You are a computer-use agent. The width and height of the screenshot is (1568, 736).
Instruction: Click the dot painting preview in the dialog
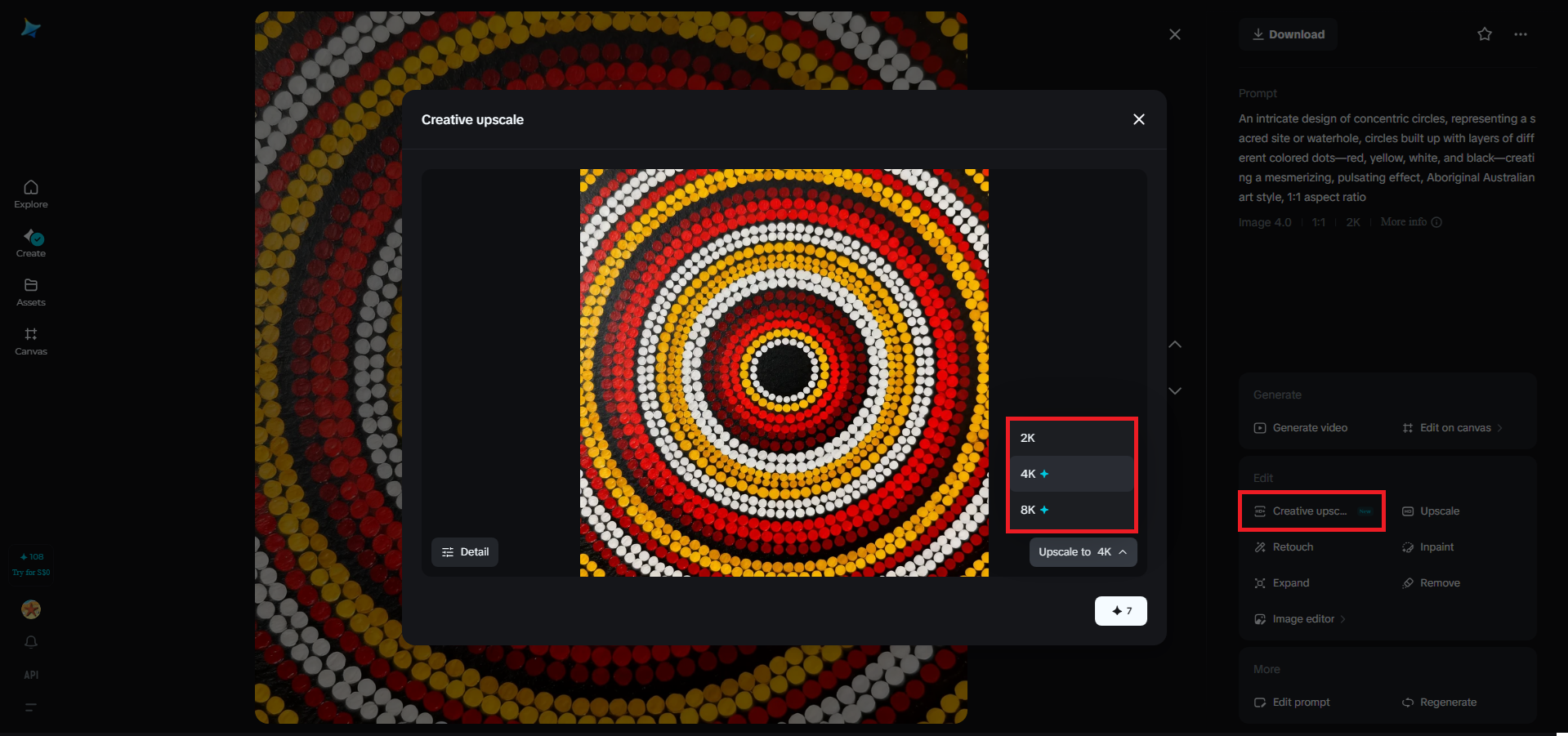click(x=784, y=372)
